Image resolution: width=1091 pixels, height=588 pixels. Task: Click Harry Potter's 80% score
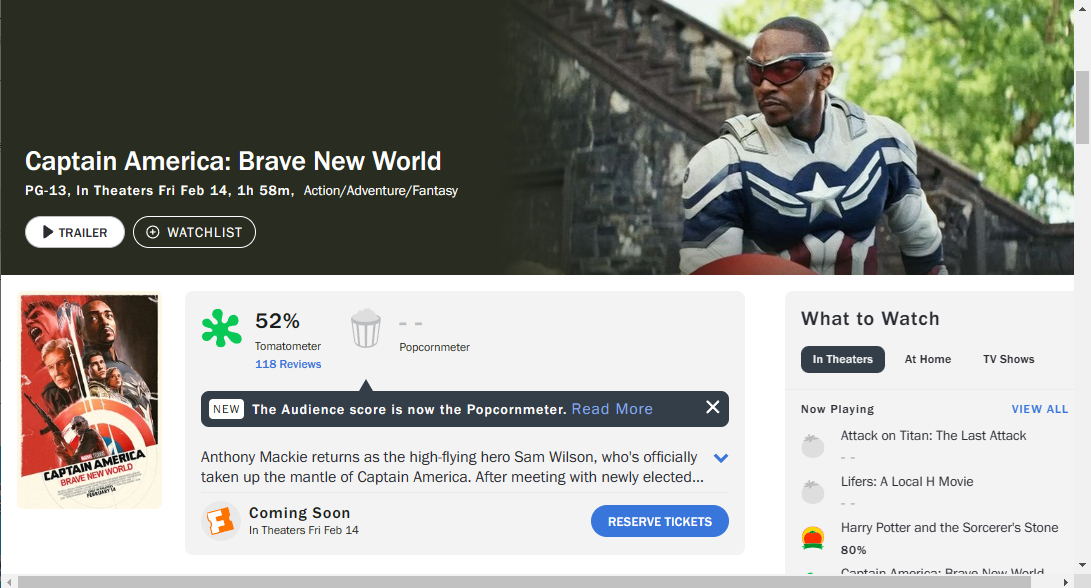point(853,550)
